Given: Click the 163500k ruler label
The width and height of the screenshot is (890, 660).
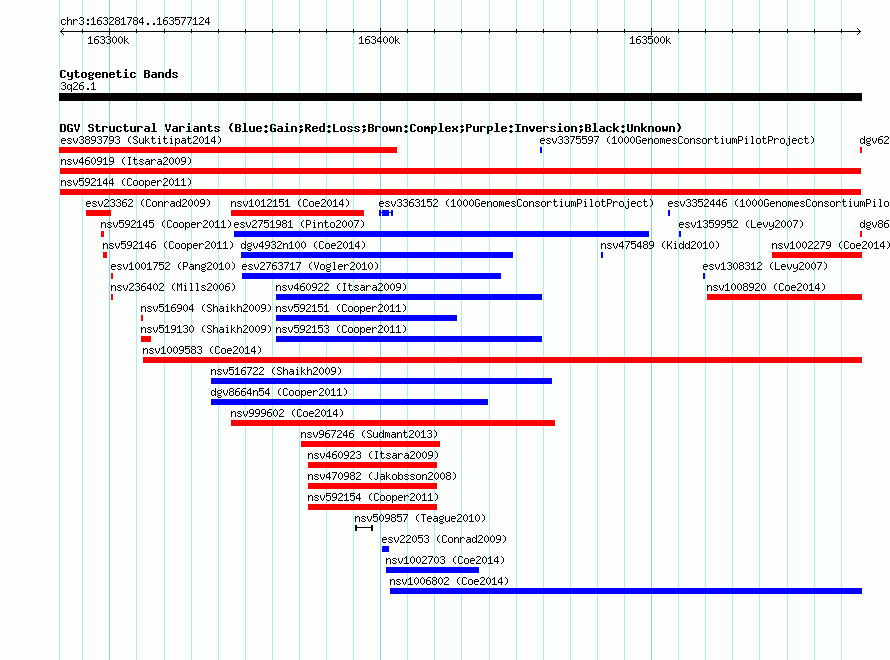Looking at the screenshot, I should (x=650, y=40).
